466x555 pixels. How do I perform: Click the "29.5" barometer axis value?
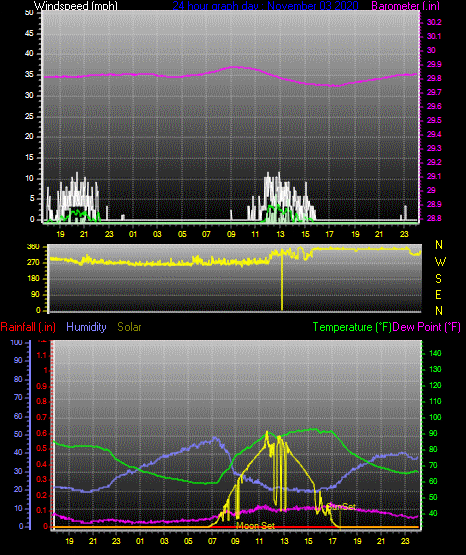pos(434,120)
